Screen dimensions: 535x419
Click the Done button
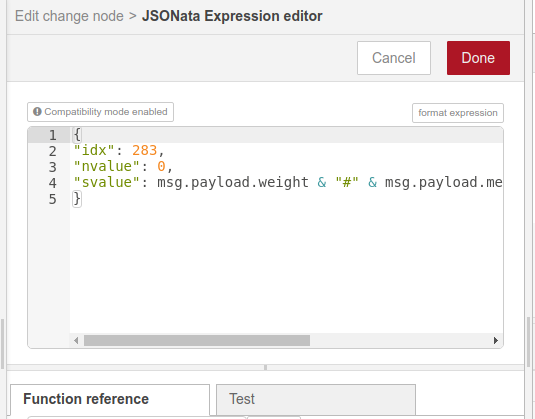(x=478, y=58)
